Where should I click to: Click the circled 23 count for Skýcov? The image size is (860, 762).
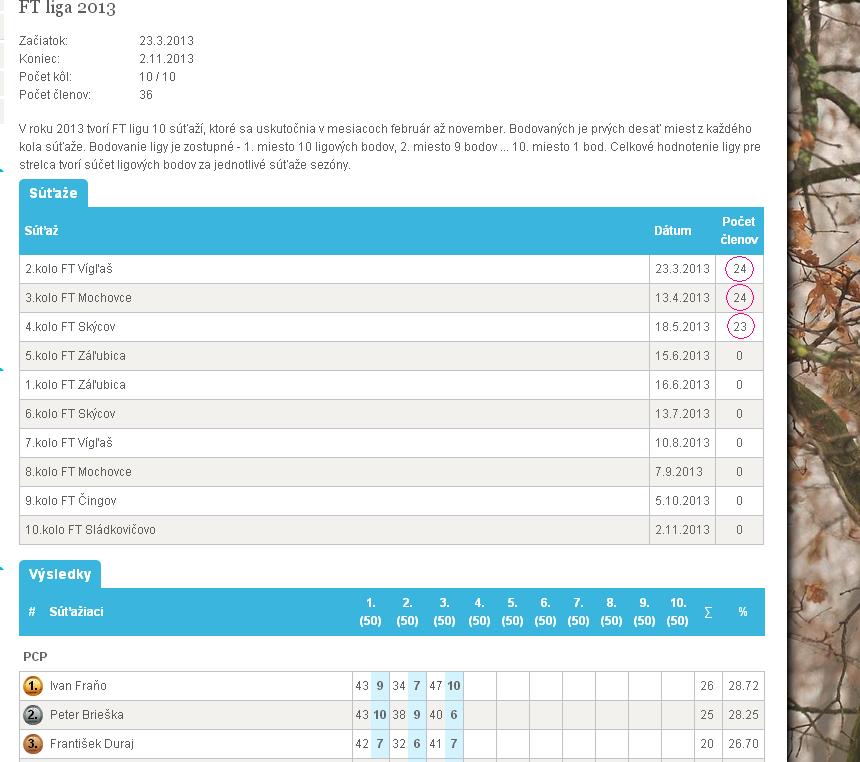click(x=739, y=327)
